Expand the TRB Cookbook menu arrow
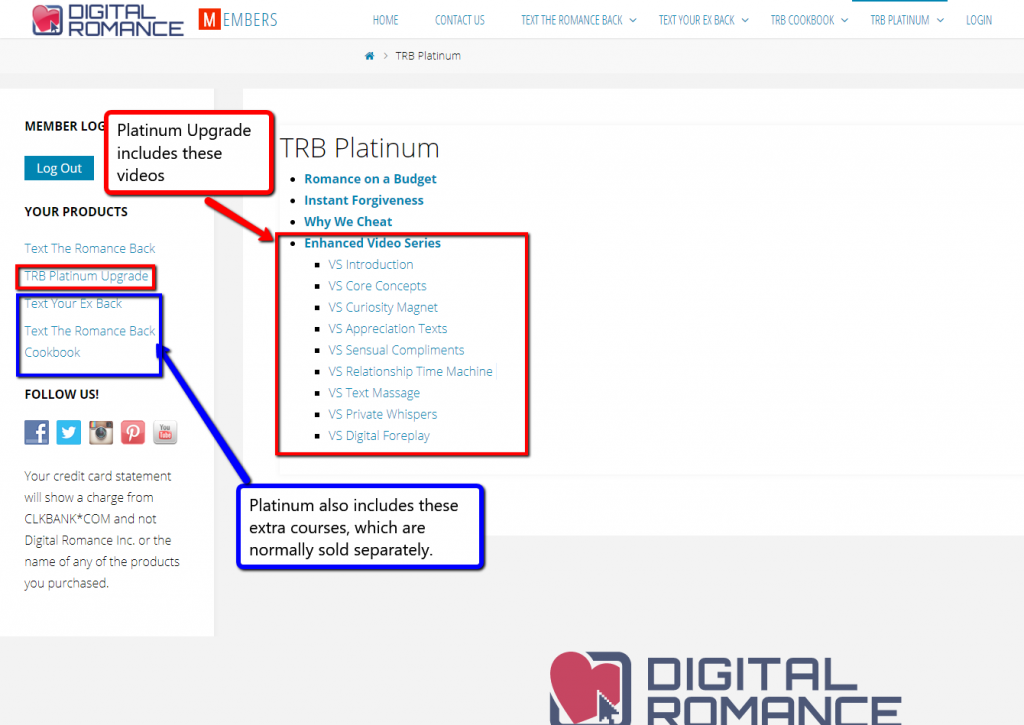This screenshot has height=725, width=1024. point(844,20)
